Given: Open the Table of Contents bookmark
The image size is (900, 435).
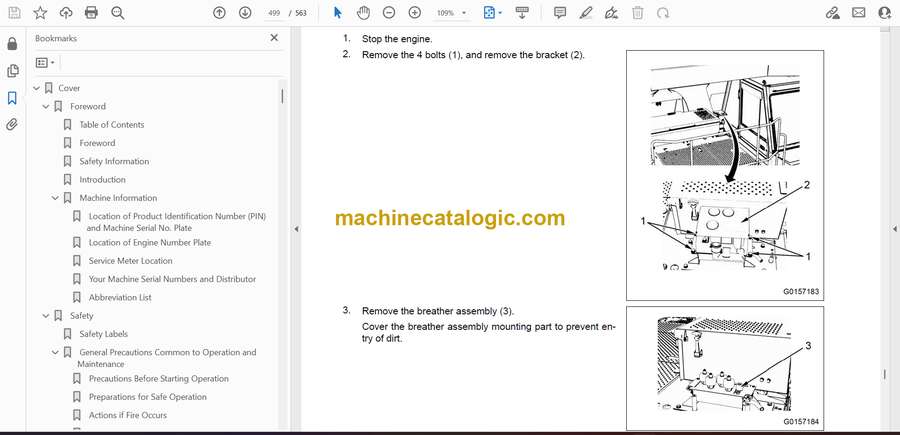Looking at the screenshot, I should 111,125.
